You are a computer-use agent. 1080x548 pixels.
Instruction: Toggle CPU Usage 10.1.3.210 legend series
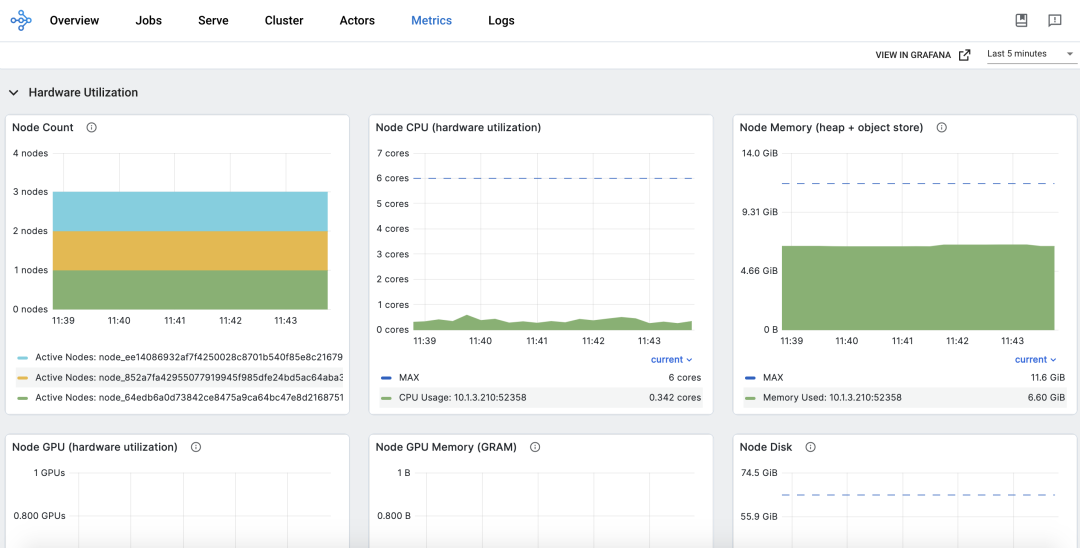tap(462, 398)
